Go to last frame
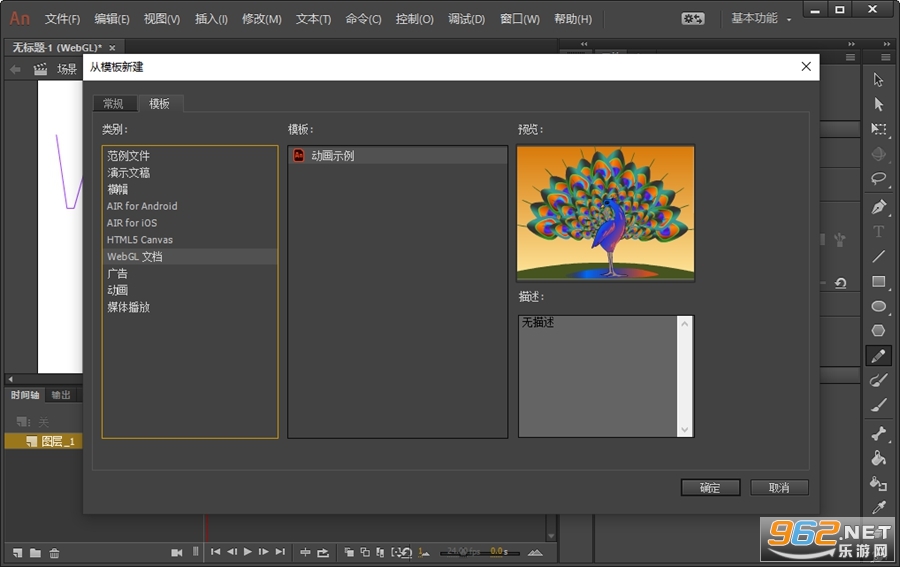 (280, 552)
